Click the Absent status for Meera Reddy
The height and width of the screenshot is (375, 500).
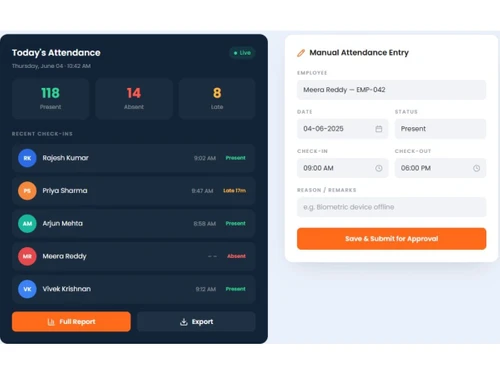[236, 256]
